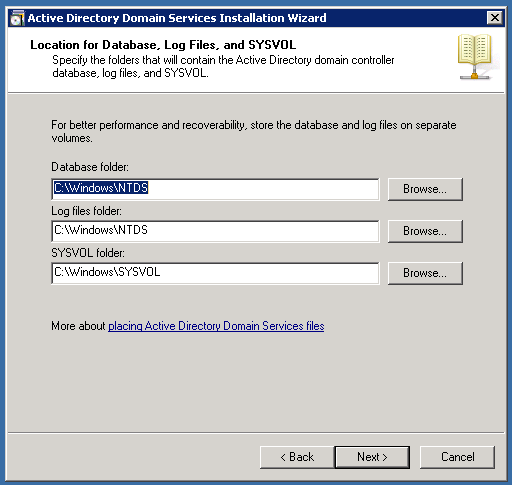Click the performance and recoverability tip text
This screenshot has width=512, height=485.
(254, 131)
